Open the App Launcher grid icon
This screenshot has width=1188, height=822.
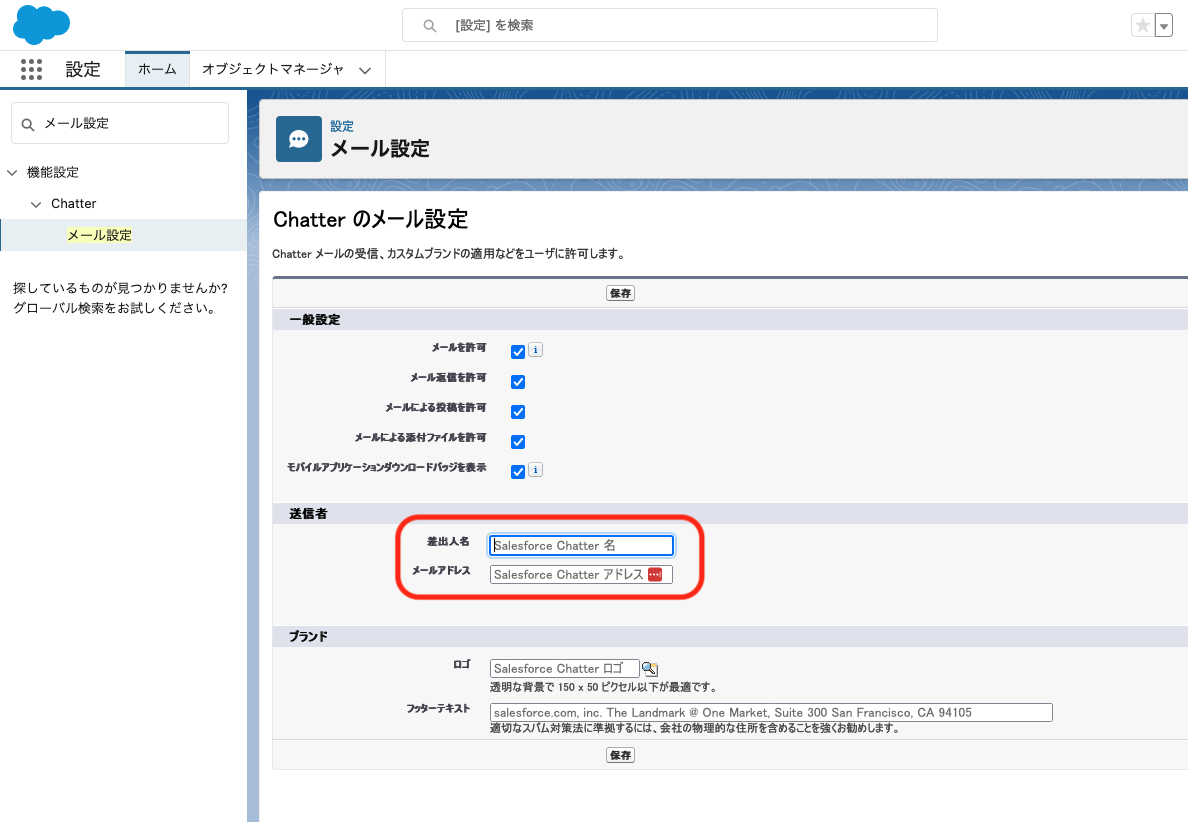pyautogui.click(x=31, y=69)
